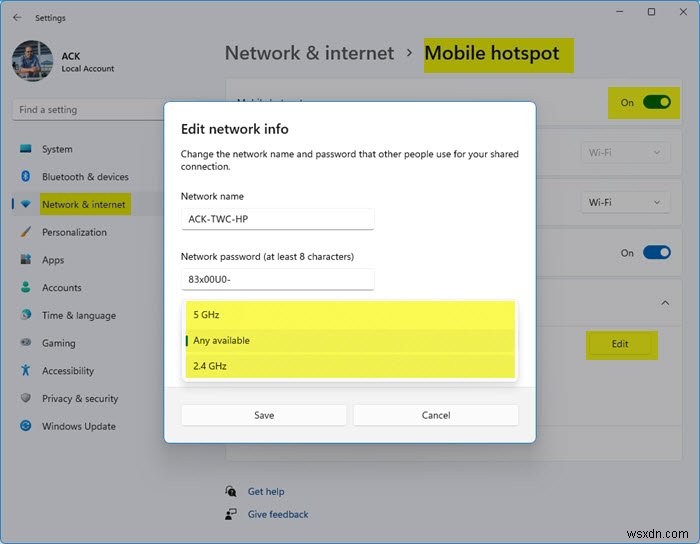
Task: Click the Personalization paintbrush icon
Action: (25, 232)
